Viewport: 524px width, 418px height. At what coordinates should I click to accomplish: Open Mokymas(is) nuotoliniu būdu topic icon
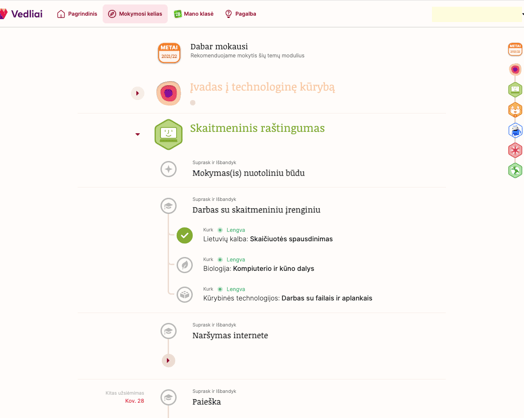168,169
